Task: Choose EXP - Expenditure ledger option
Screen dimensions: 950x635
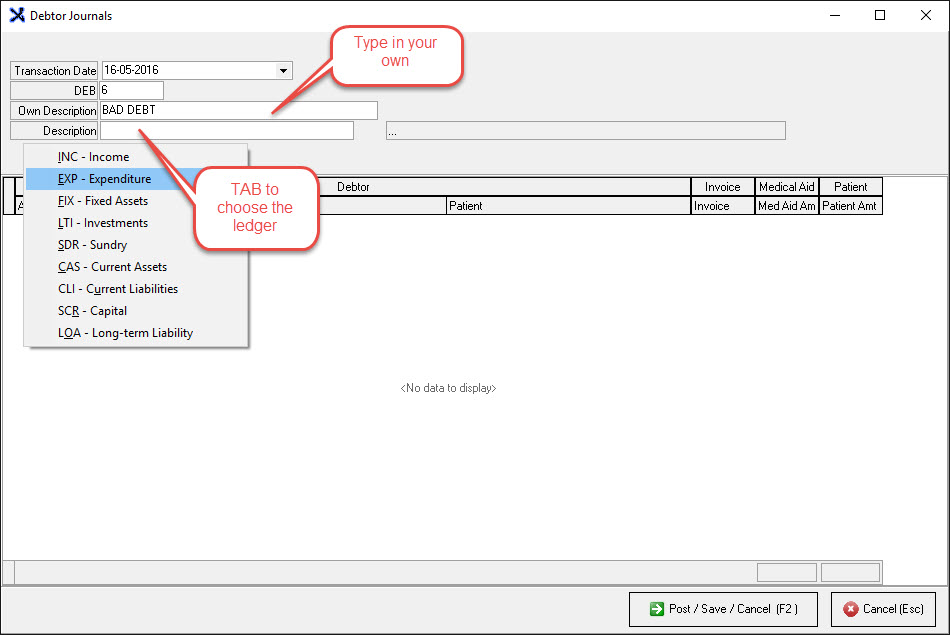Action: pos(104,179)
